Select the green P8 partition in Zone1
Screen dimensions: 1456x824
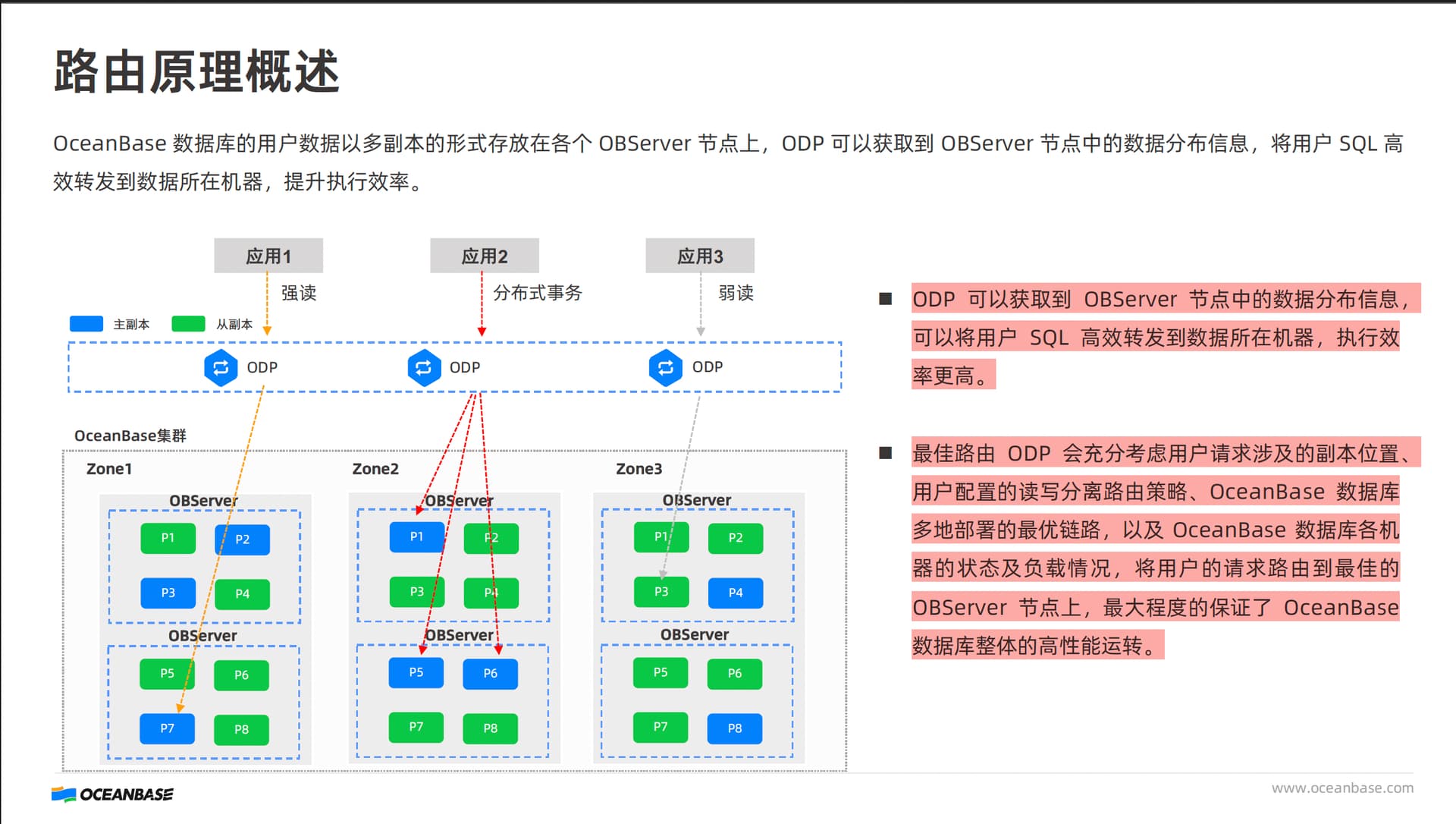241,730
